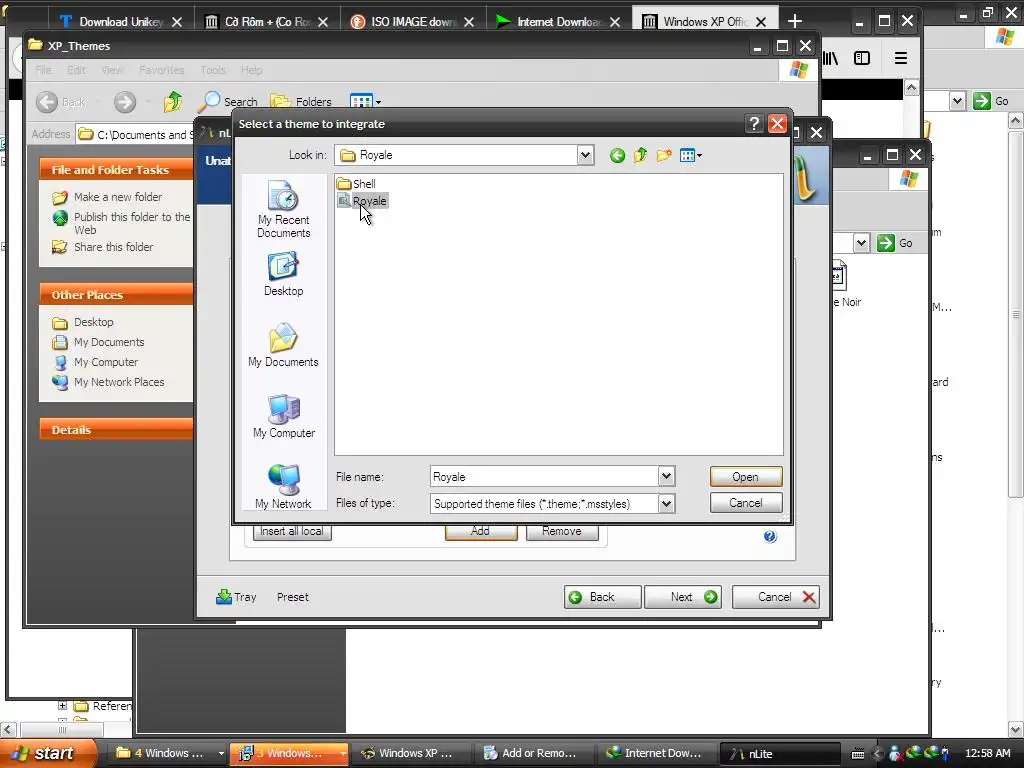Open My Network in the places bar
The image size is (1024, 768).
(x=283, y=487)
